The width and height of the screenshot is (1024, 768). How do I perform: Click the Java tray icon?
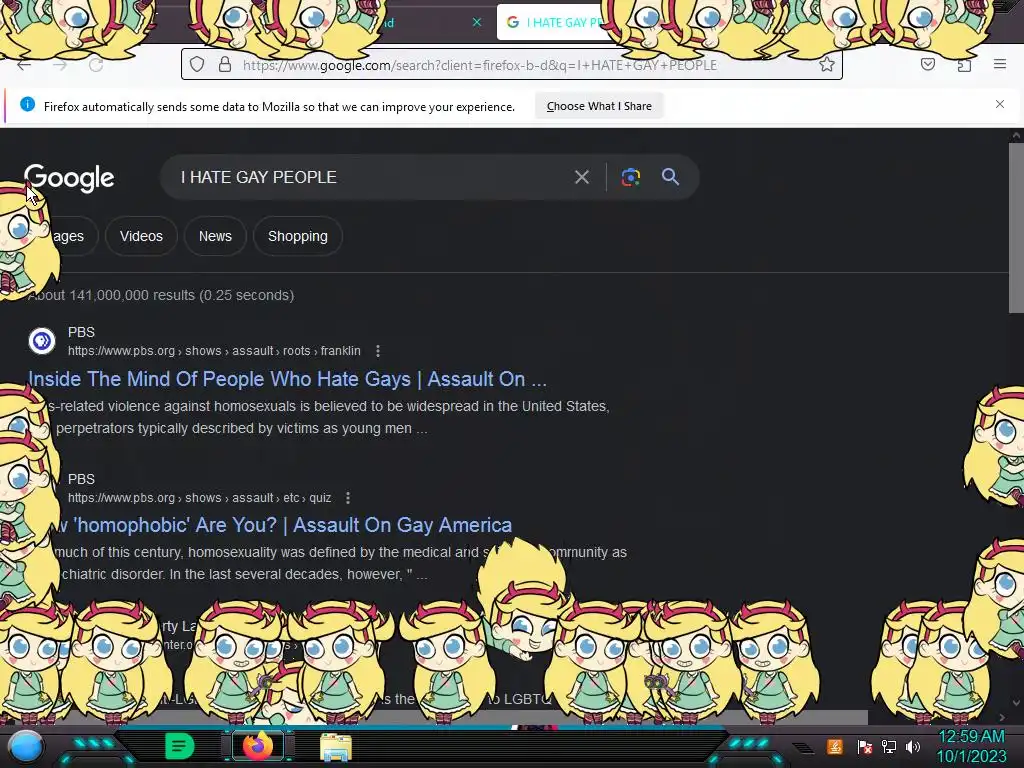click(x=835, y=746)
